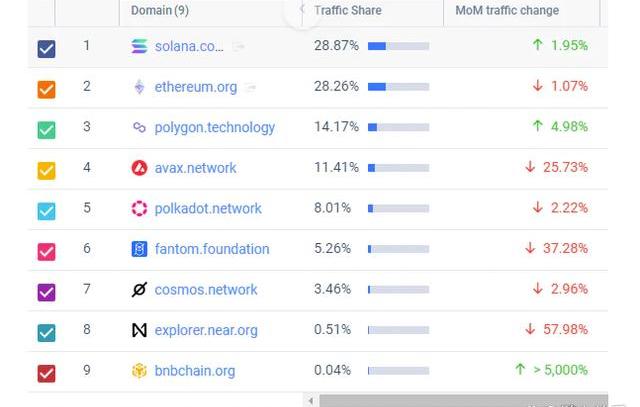This screenshot has height=407, width=640.
Task: Click the BNB Chain yellow icon
Action: point(139,371)
